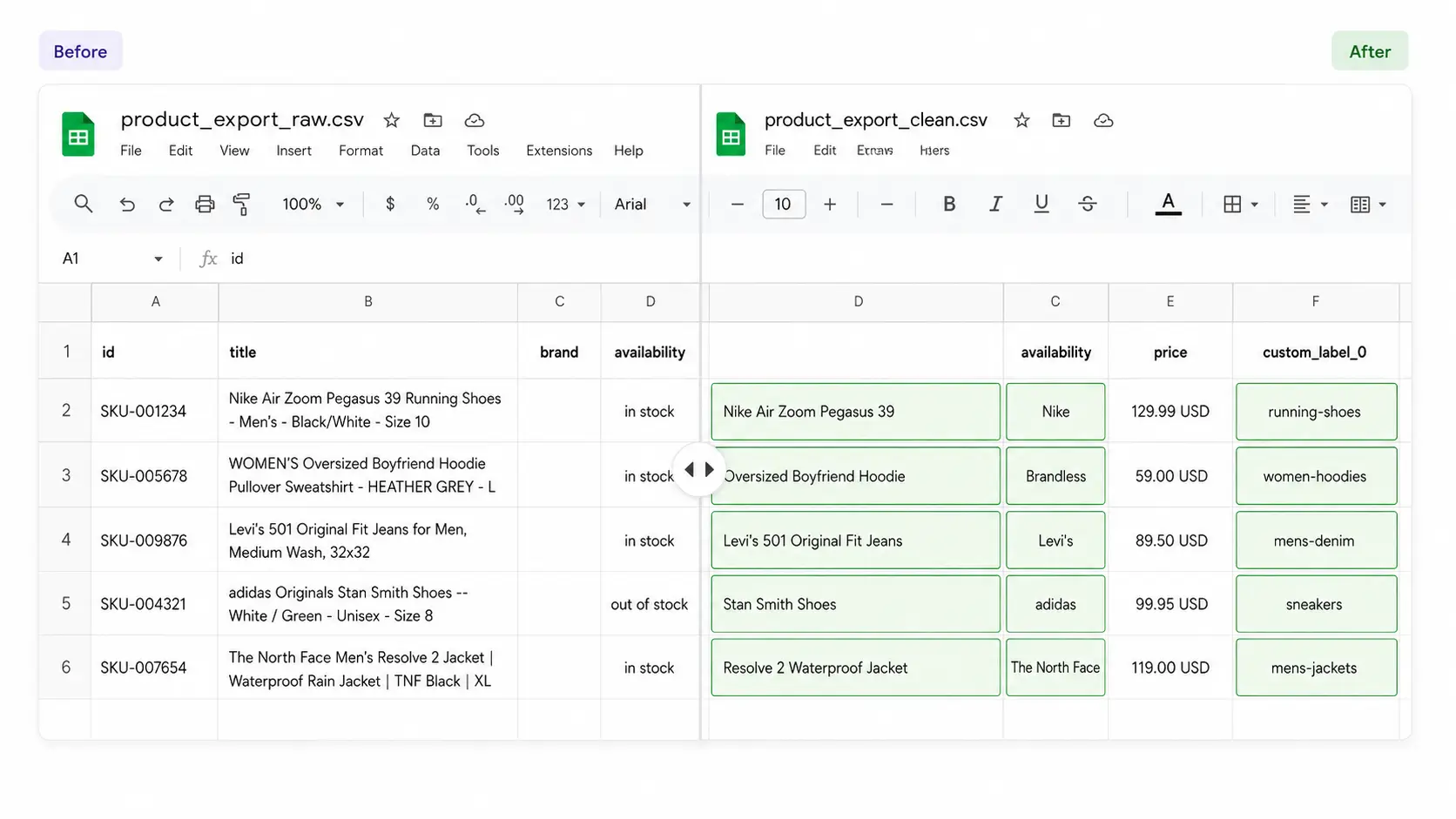Check cloud status of product_export_raw.csv

tap(475, 120)
